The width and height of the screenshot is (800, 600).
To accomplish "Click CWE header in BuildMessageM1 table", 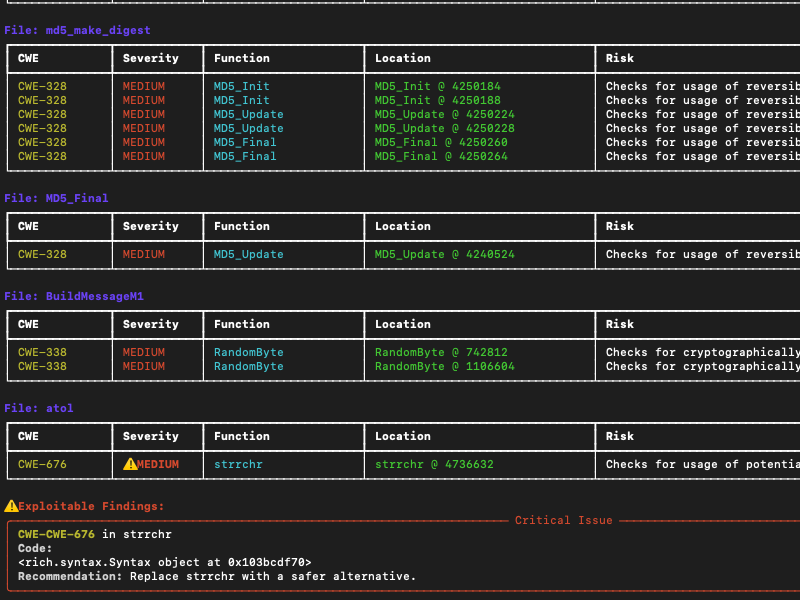I will (x=28, y=324).
